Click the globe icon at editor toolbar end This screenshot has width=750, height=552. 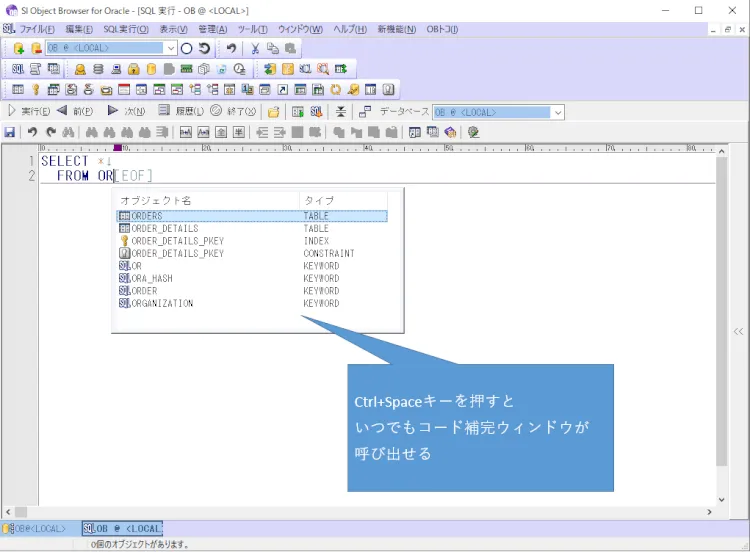click(x=473, y=132)
